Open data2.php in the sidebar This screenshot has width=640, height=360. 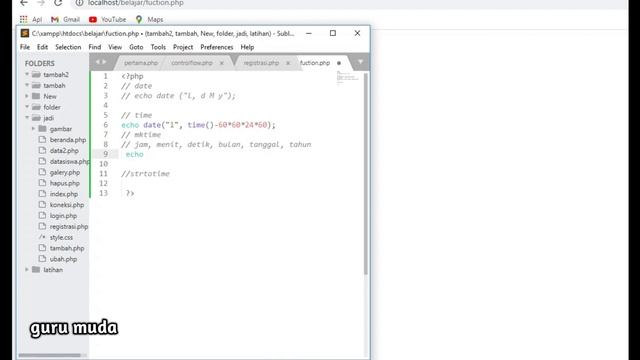pos(64,151)
